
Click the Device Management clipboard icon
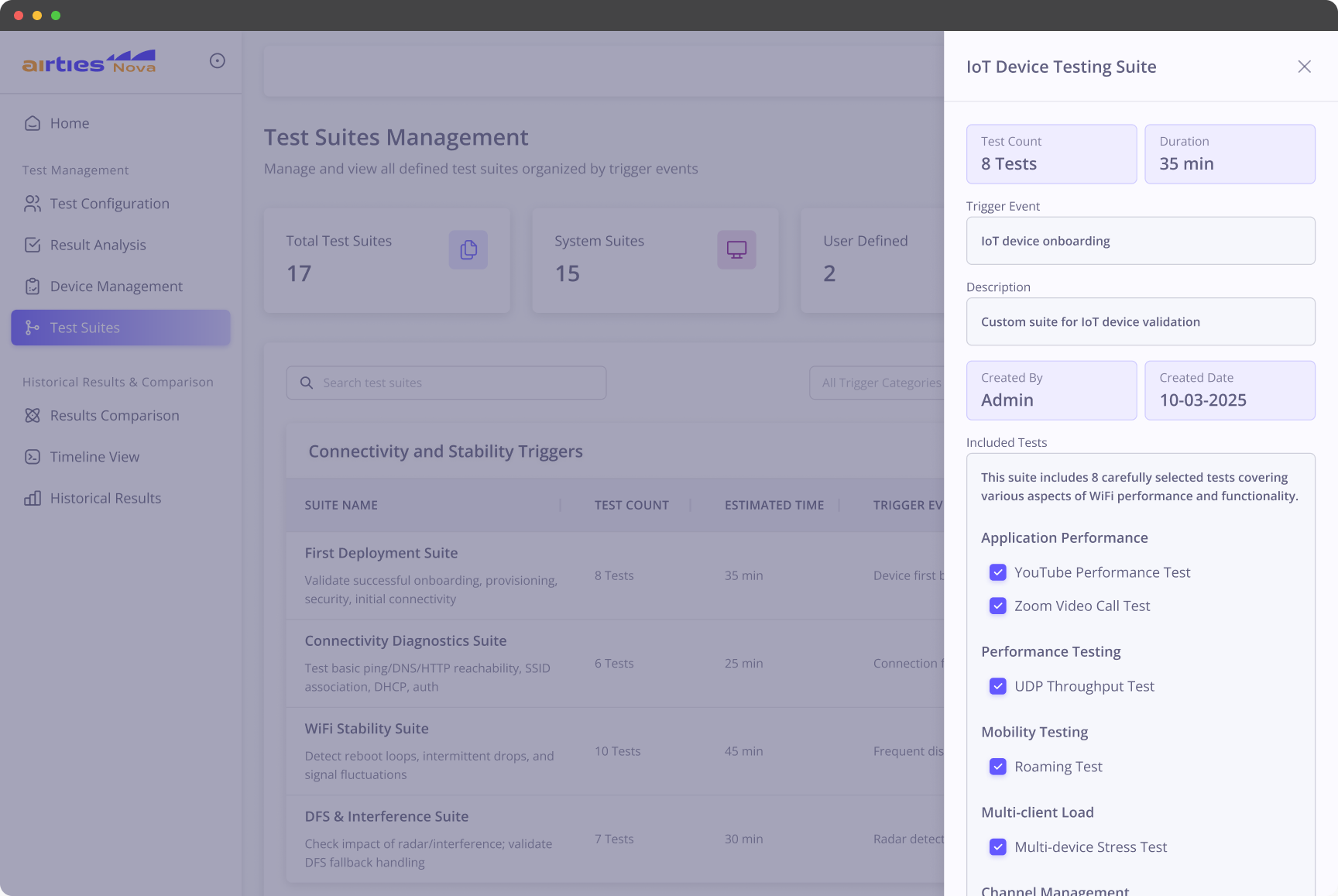point(33,287)
